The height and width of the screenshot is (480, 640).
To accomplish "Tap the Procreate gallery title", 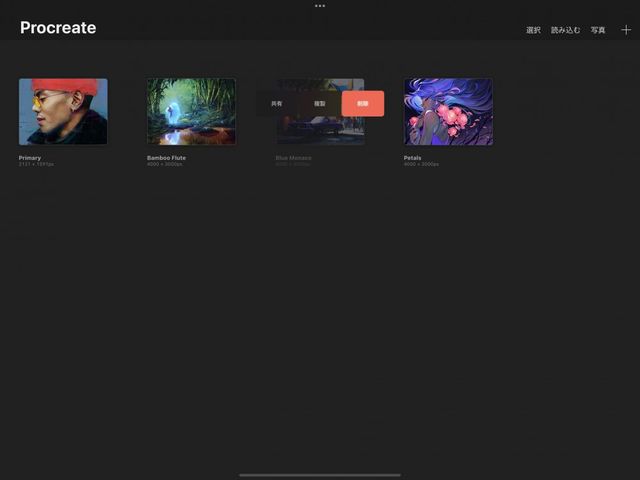I will [x=58, y=28].
